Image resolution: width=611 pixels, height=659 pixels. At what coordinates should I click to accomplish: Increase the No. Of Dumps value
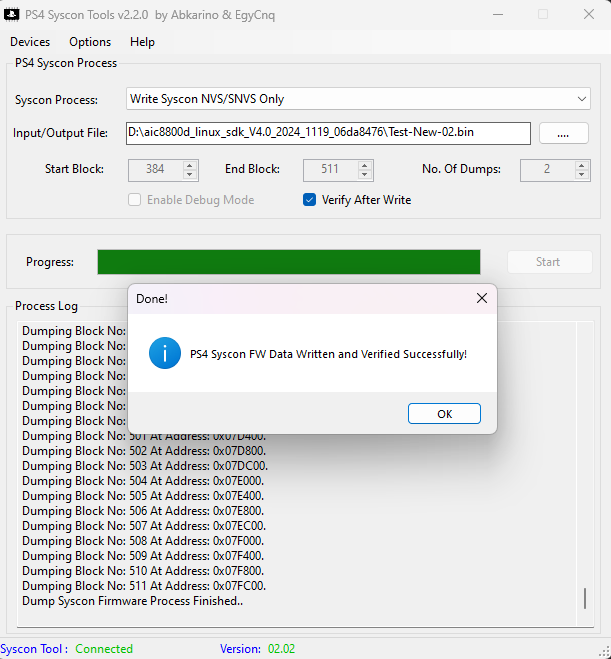coord(582,165)
